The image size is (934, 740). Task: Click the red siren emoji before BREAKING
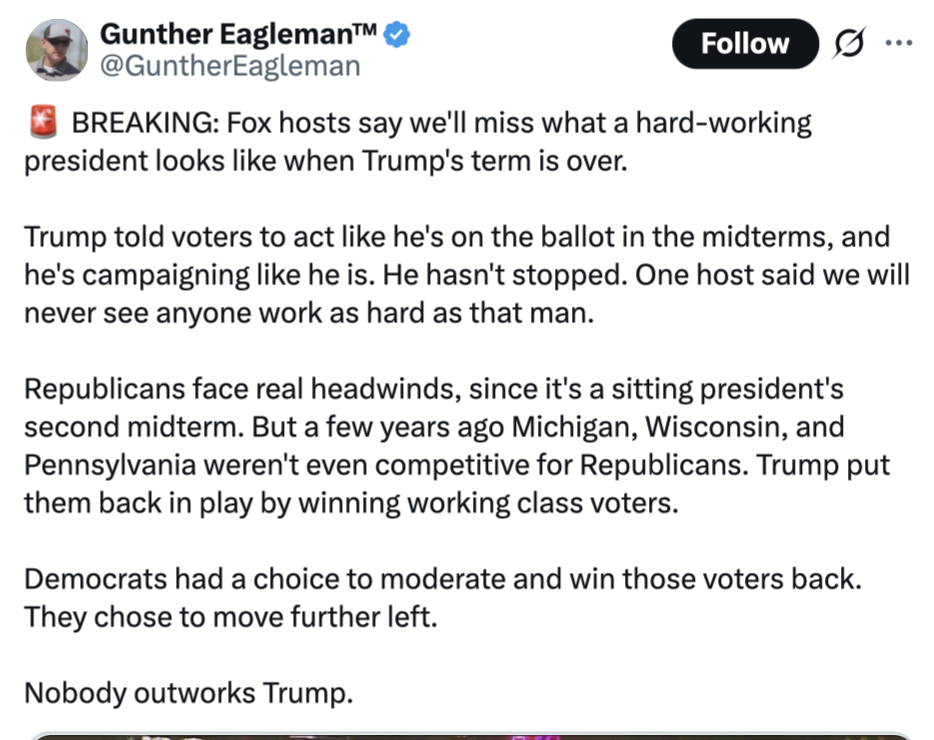pyautogui.click(x=43, y=122)
